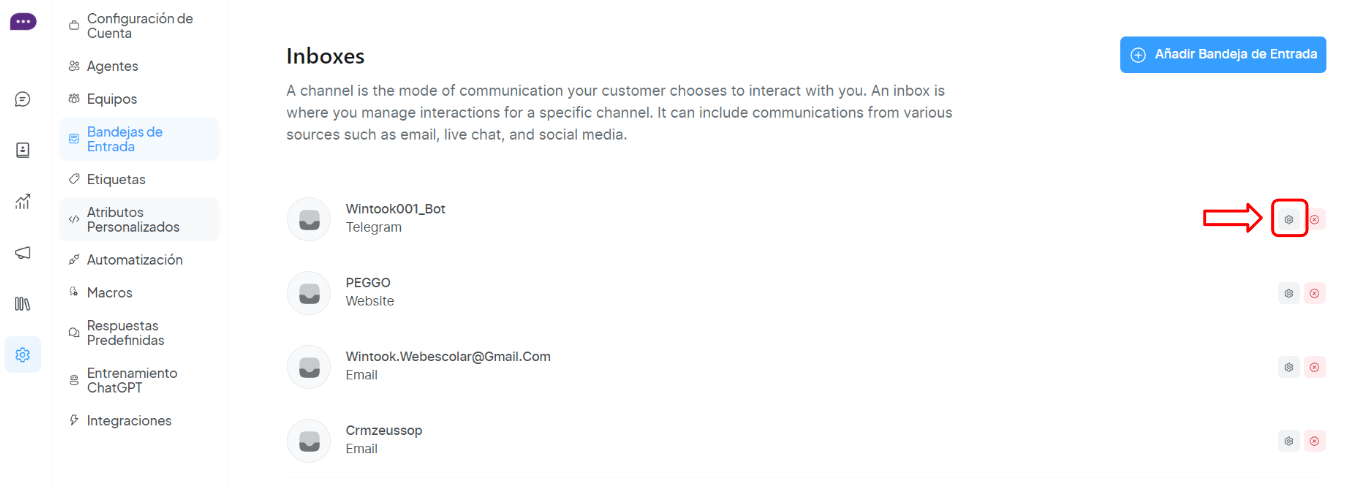
Task: Open Contacts icon in left rail
Action: pos(22,150)
